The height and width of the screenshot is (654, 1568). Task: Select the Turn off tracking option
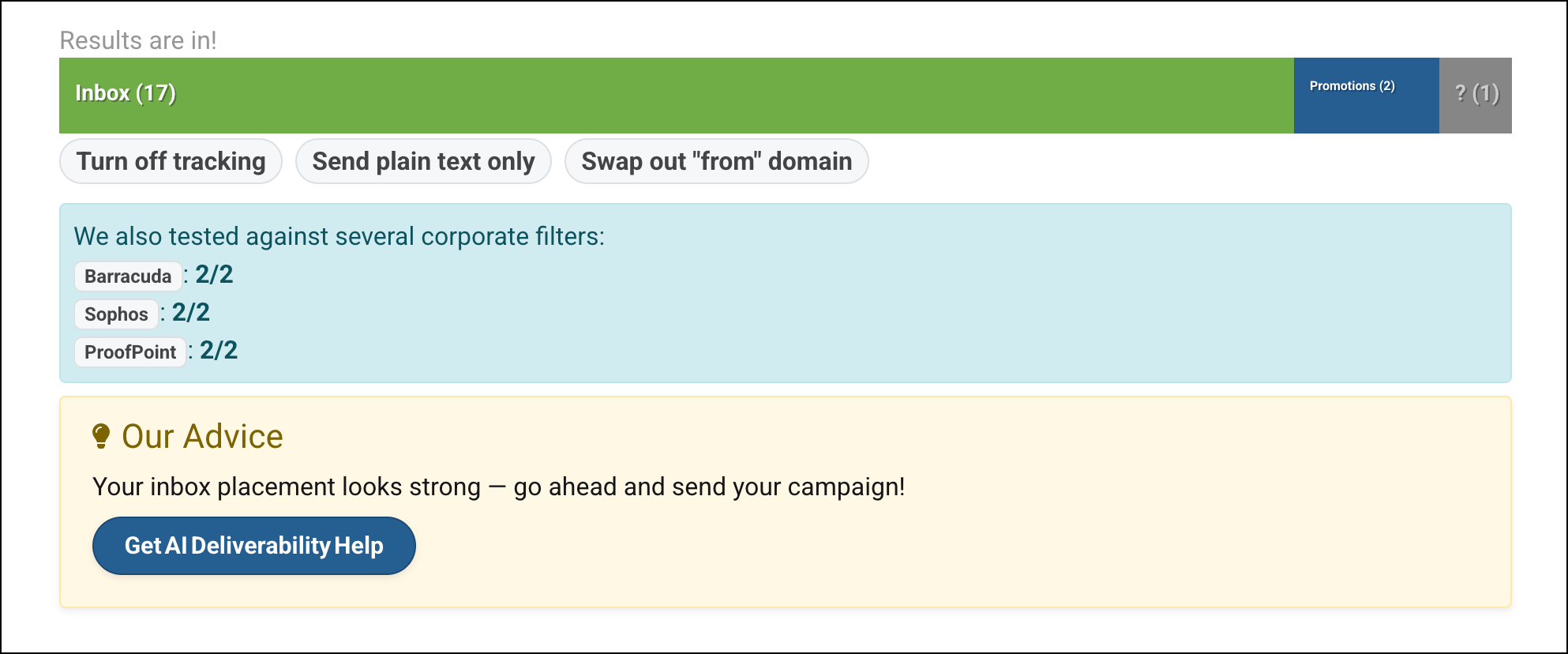pyautogui.click(x=171, y=161)
